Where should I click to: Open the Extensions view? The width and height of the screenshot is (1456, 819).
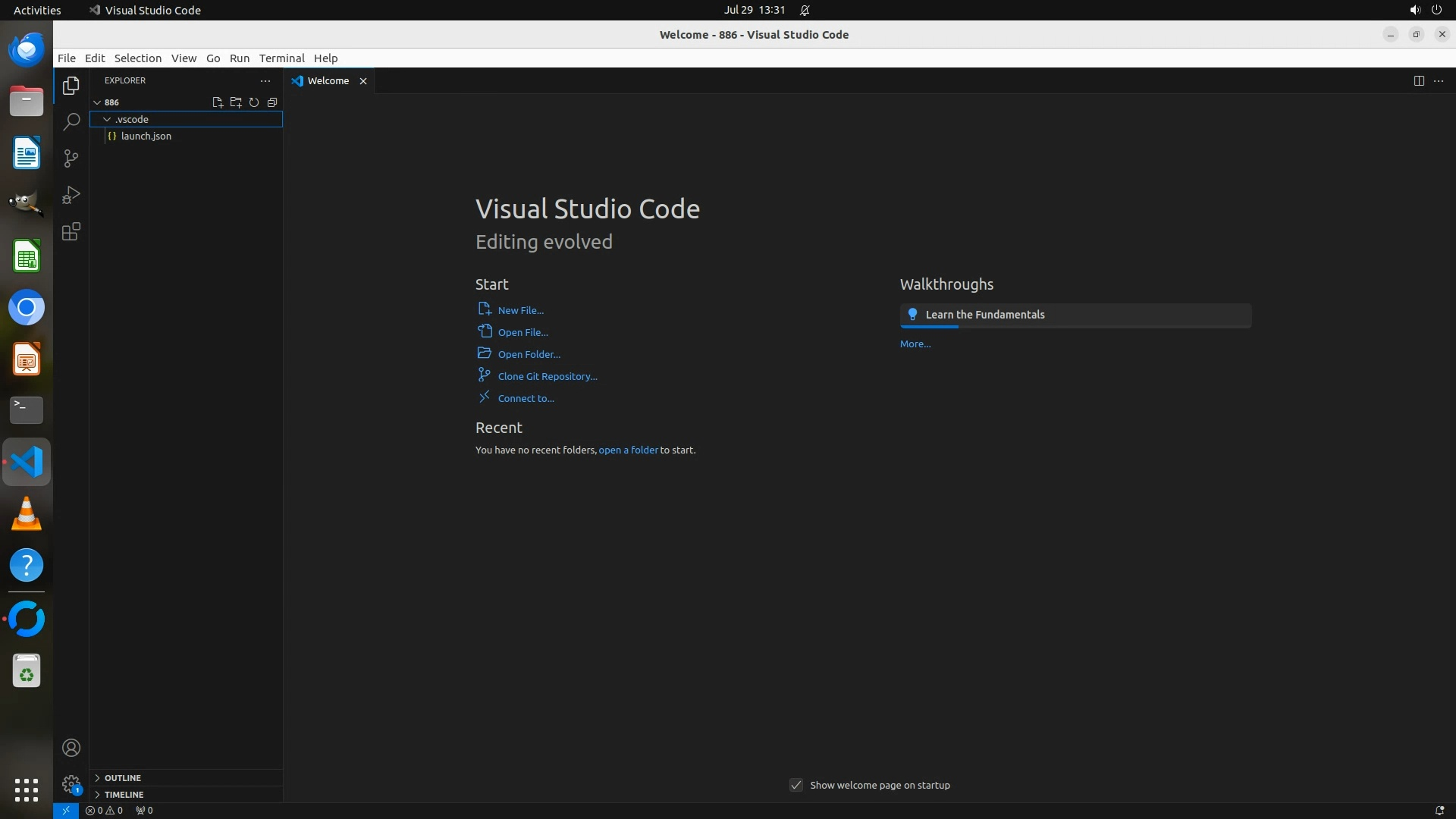pyautogui.click(x=71, y=232)
